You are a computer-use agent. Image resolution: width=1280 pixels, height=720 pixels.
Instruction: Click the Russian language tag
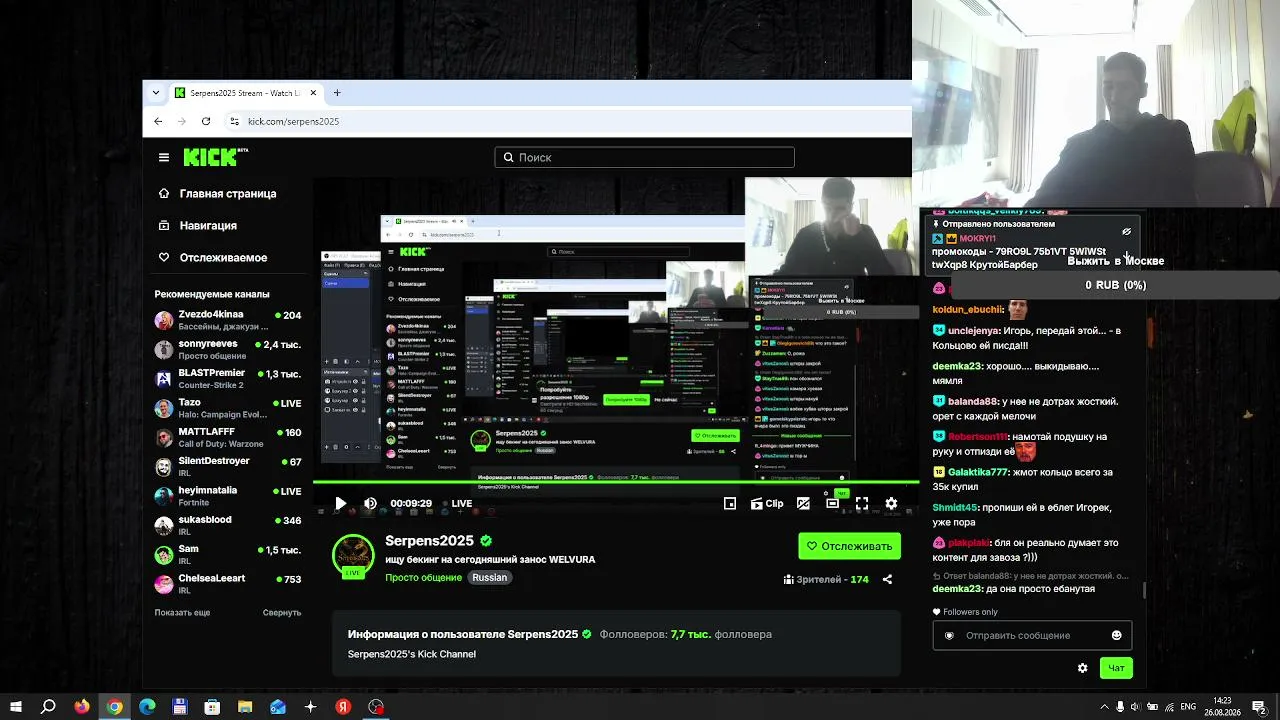click(490, 578)
